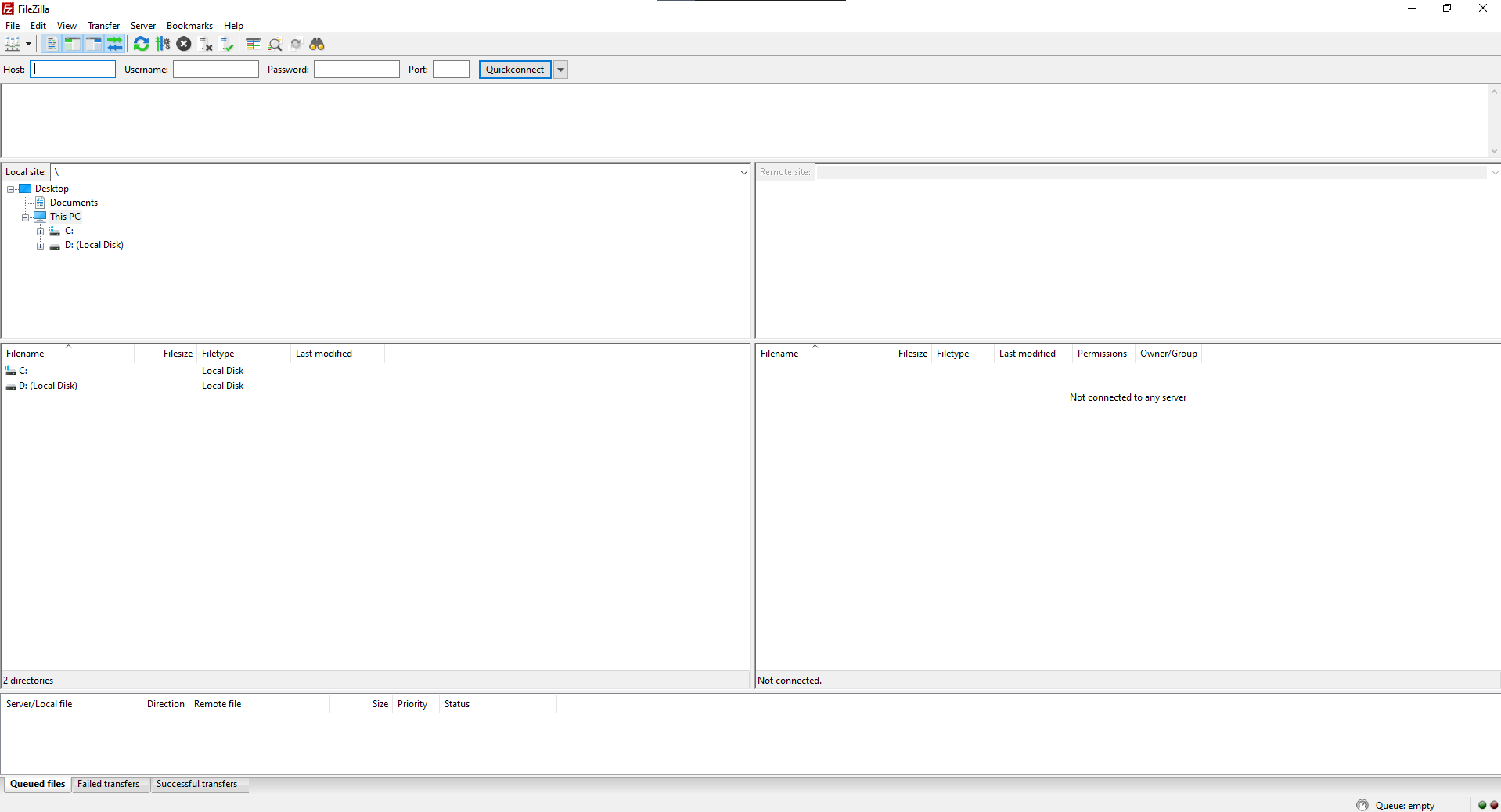Open the Edit menu

pyautogui.click(x=38, y=26)
